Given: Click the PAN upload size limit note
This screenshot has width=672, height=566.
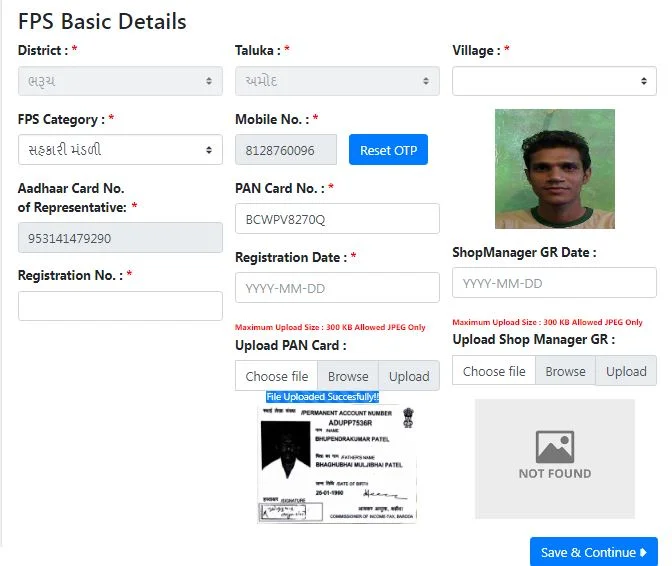Looking at the screenshot, I should (x=330, y=327).
